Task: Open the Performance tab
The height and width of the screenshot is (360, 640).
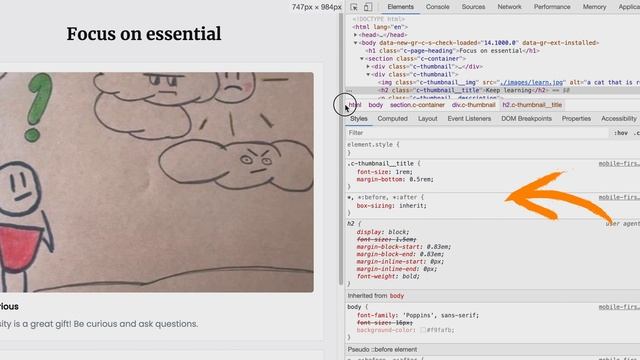Action: (x=552, y=7)
